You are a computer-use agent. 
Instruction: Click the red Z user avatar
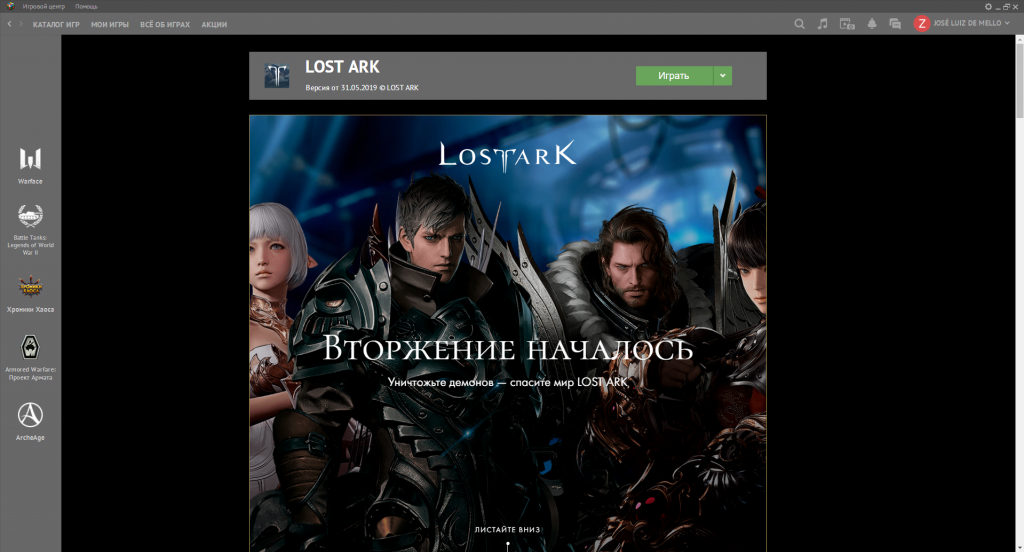click(921, 24)
